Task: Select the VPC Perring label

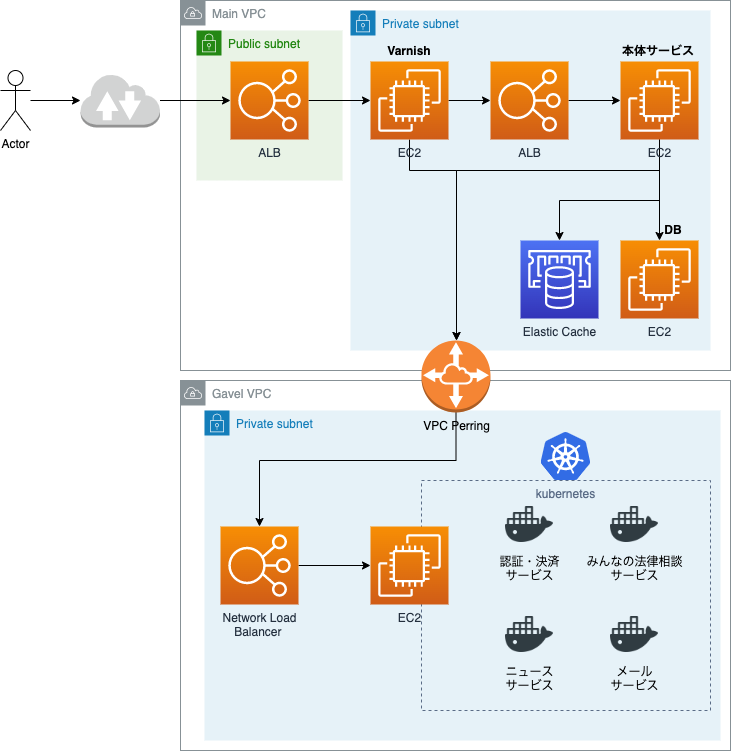Action: coord(457,426)
